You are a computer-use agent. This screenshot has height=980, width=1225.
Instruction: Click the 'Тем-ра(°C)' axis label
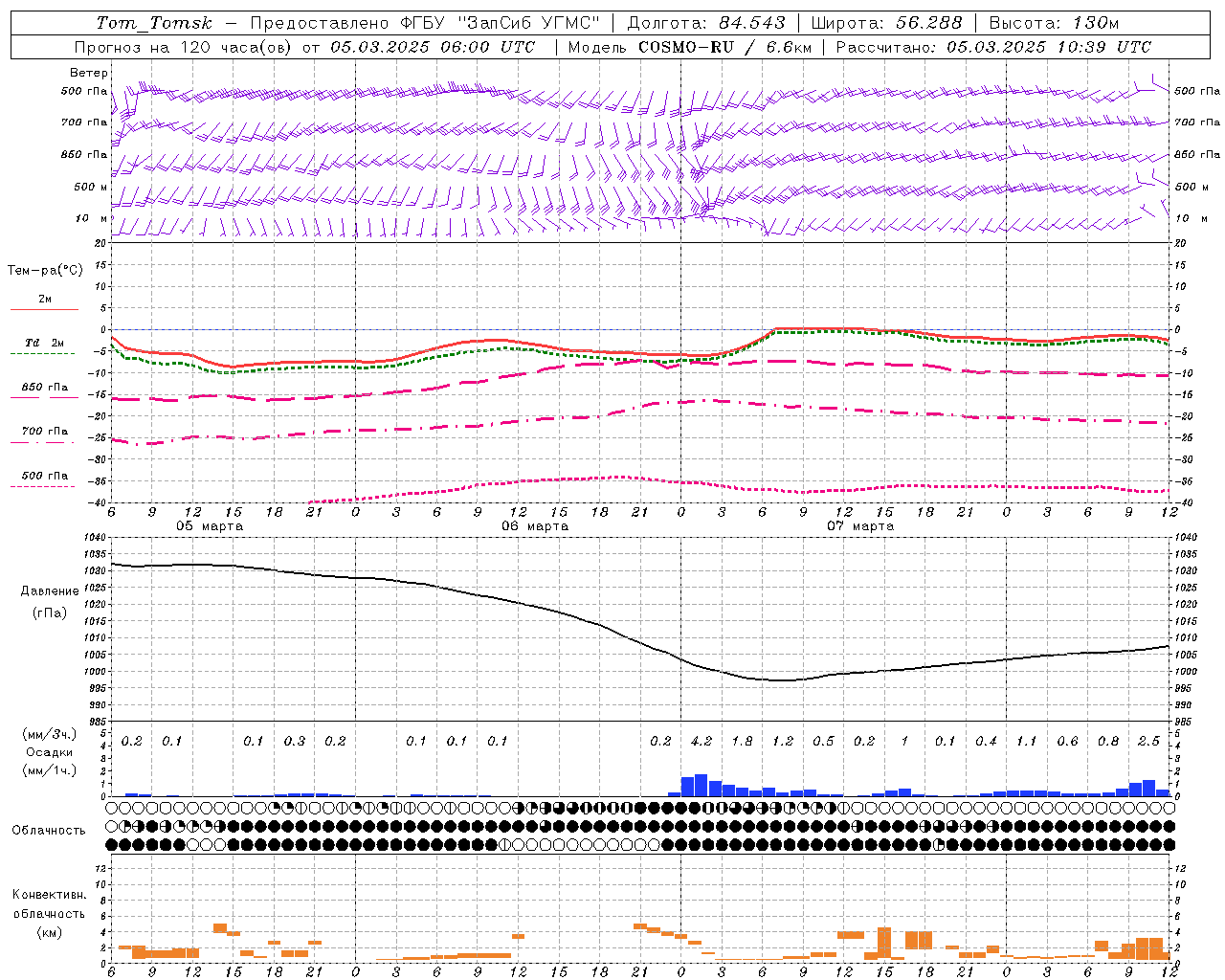[45, 271]
